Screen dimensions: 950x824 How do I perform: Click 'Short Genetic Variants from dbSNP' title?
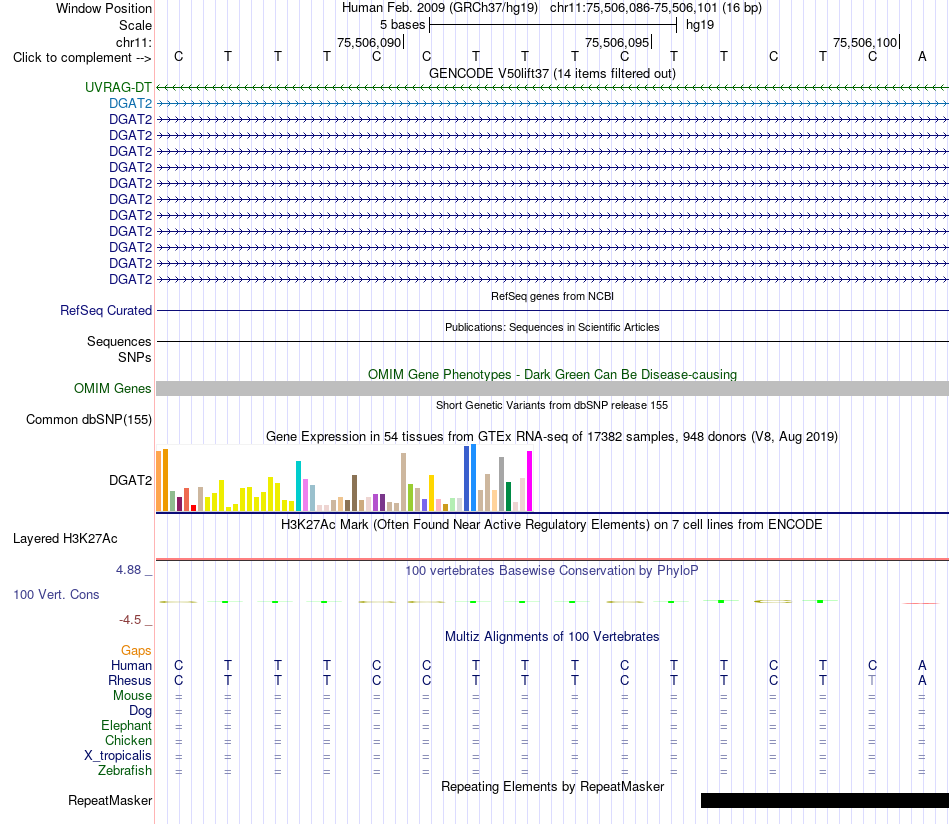(x=552, y=405)
